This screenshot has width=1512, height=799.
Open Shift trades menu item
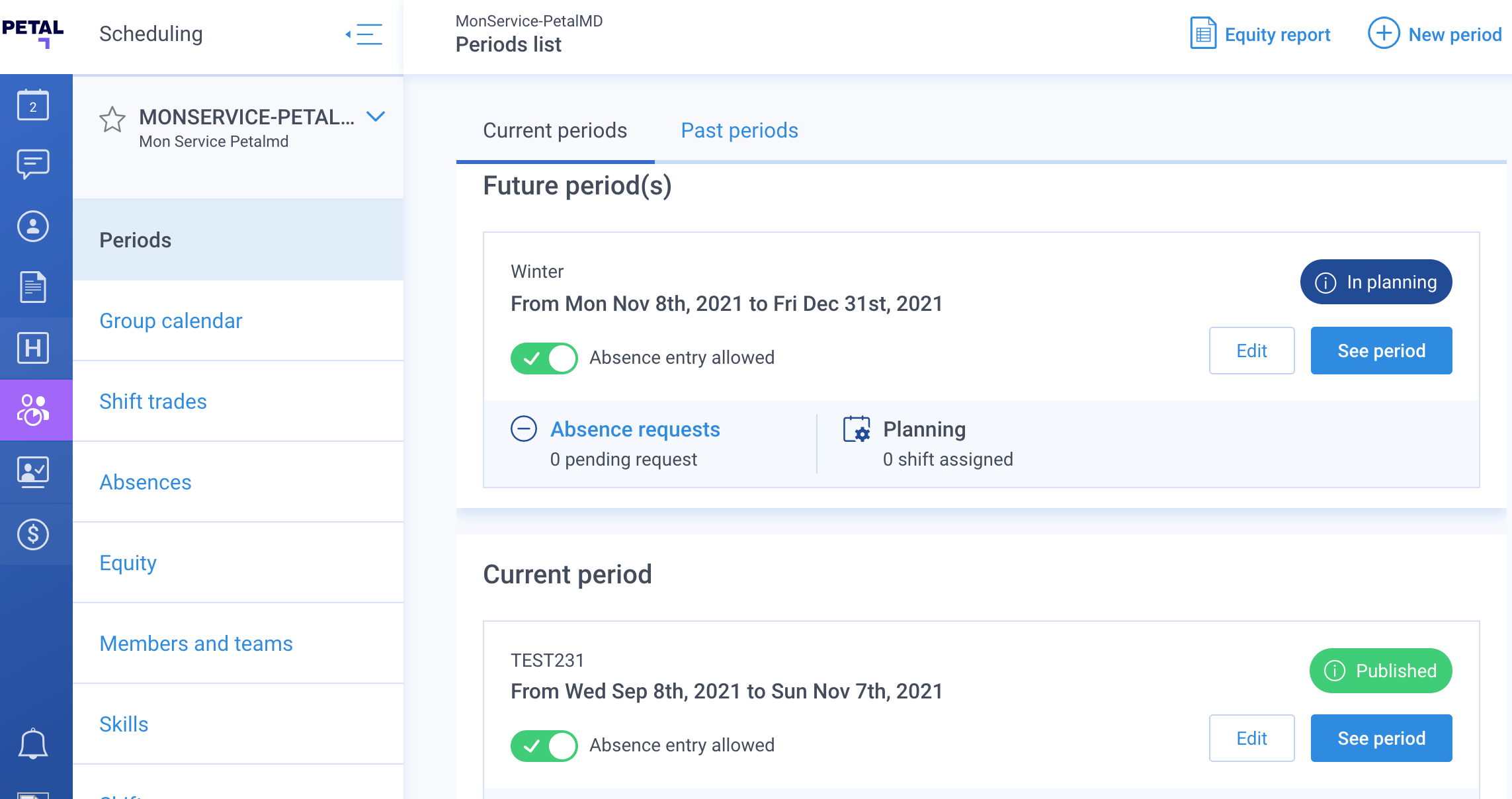(x=153, y=401)
